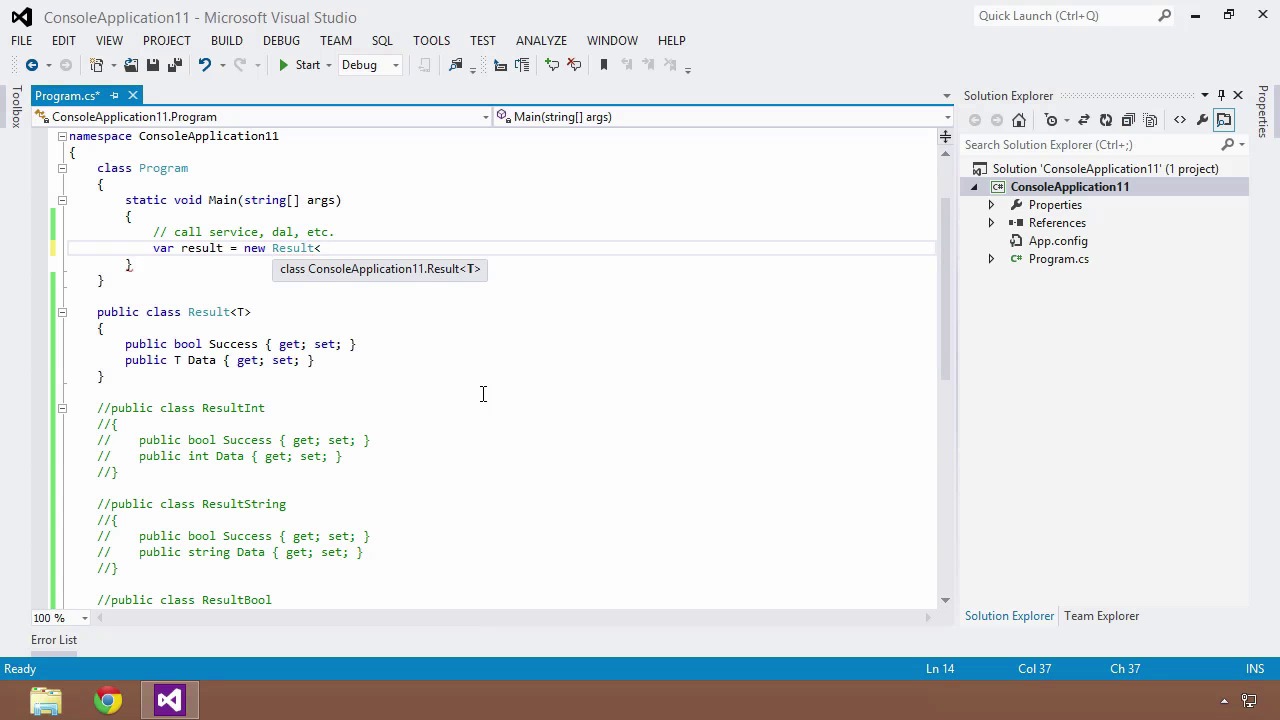Click the Home icon in Solution Explorer
The width and height of the screenshot is (1280, 720).
(x=1019, y=120)
